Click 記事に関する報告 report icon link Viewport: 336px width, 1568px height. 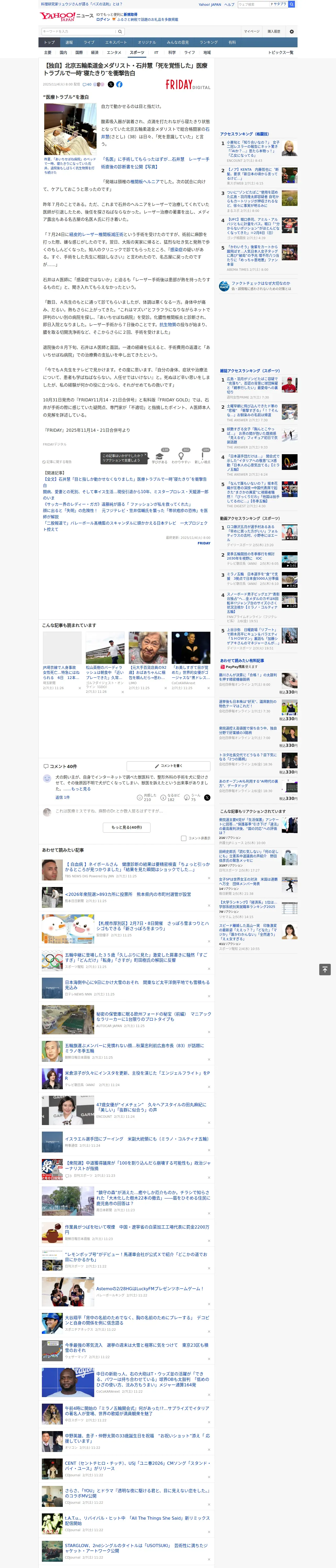[57, 462]
